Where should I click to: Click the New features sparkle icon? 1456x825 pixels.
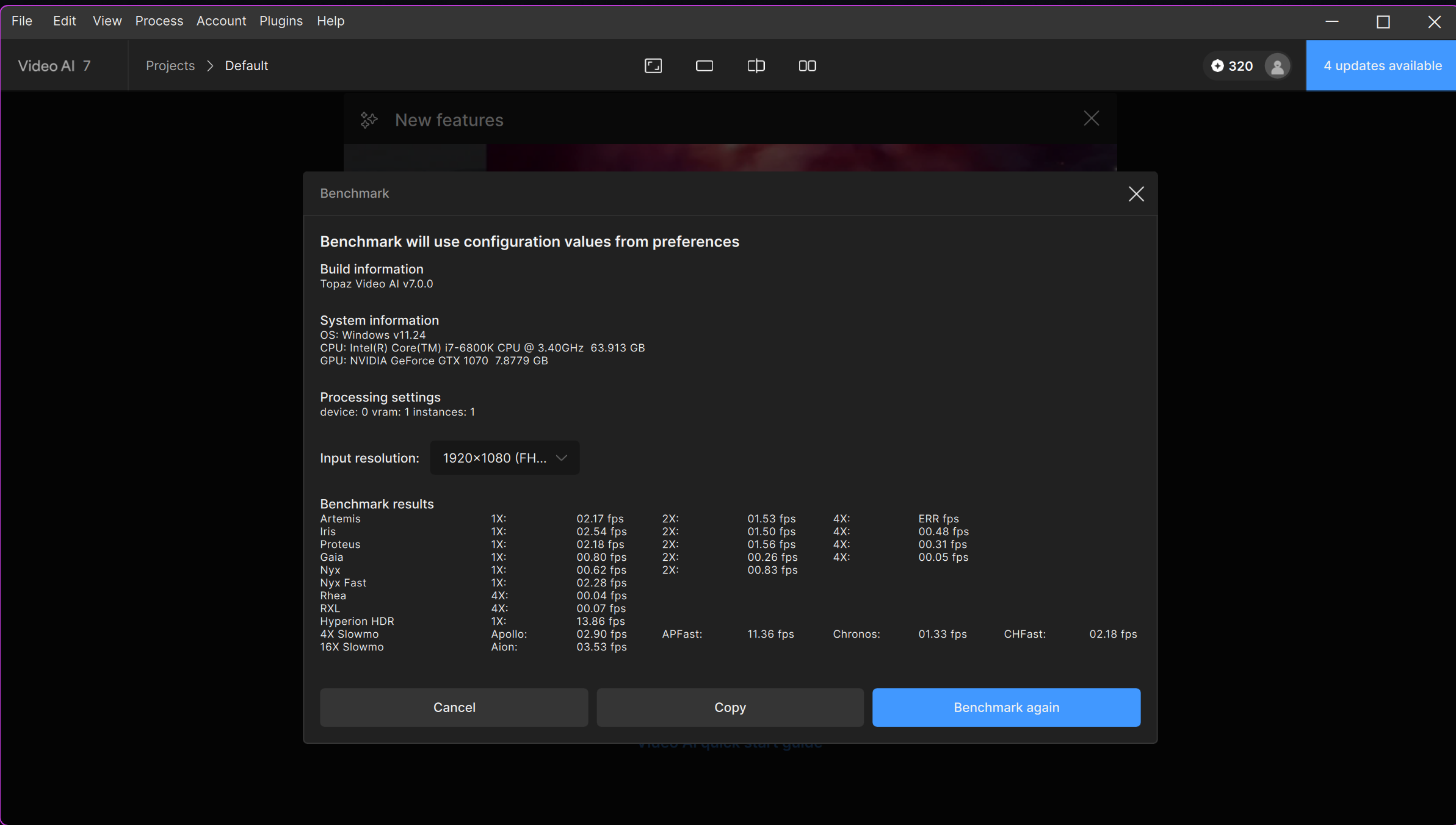(x=369, y=120)
